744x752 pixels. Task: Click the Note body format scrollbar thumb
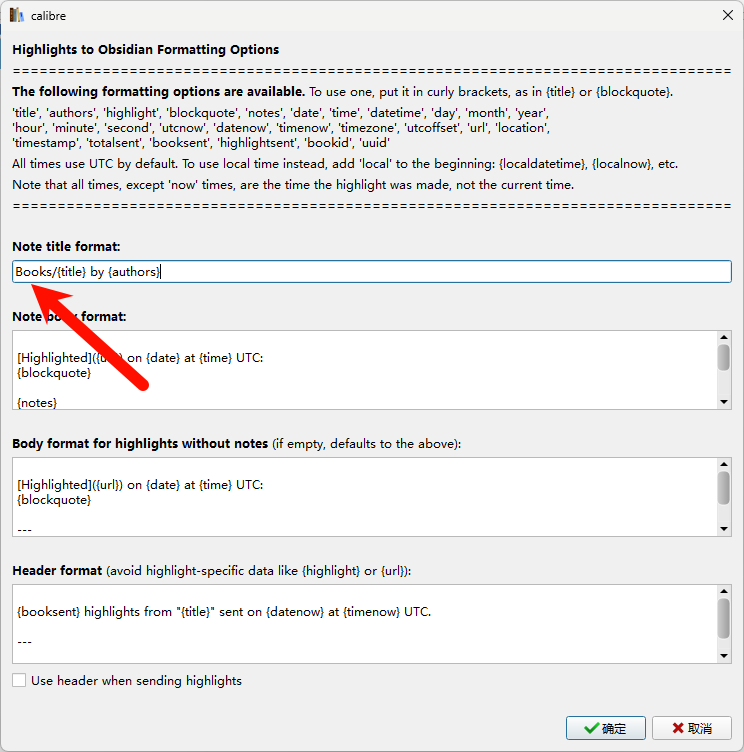[724, 357]
